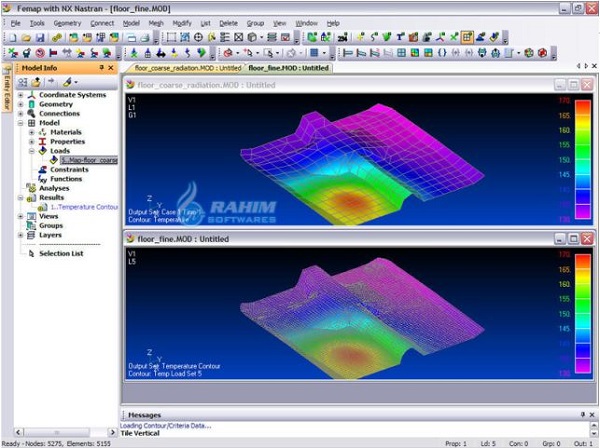Expand the Layers tree node
The width and height of the screenshot is (600, 448).
point(21,235)
